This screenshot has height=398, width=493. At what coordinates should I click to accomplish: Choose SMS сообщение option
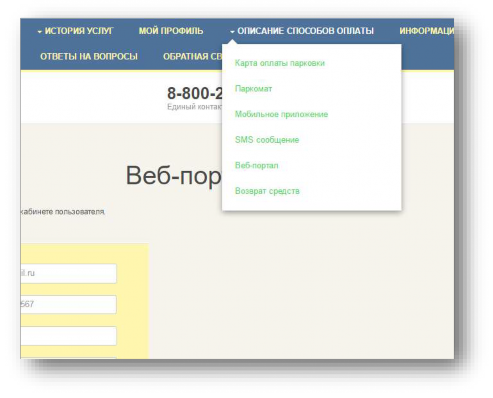click(267, 140)
